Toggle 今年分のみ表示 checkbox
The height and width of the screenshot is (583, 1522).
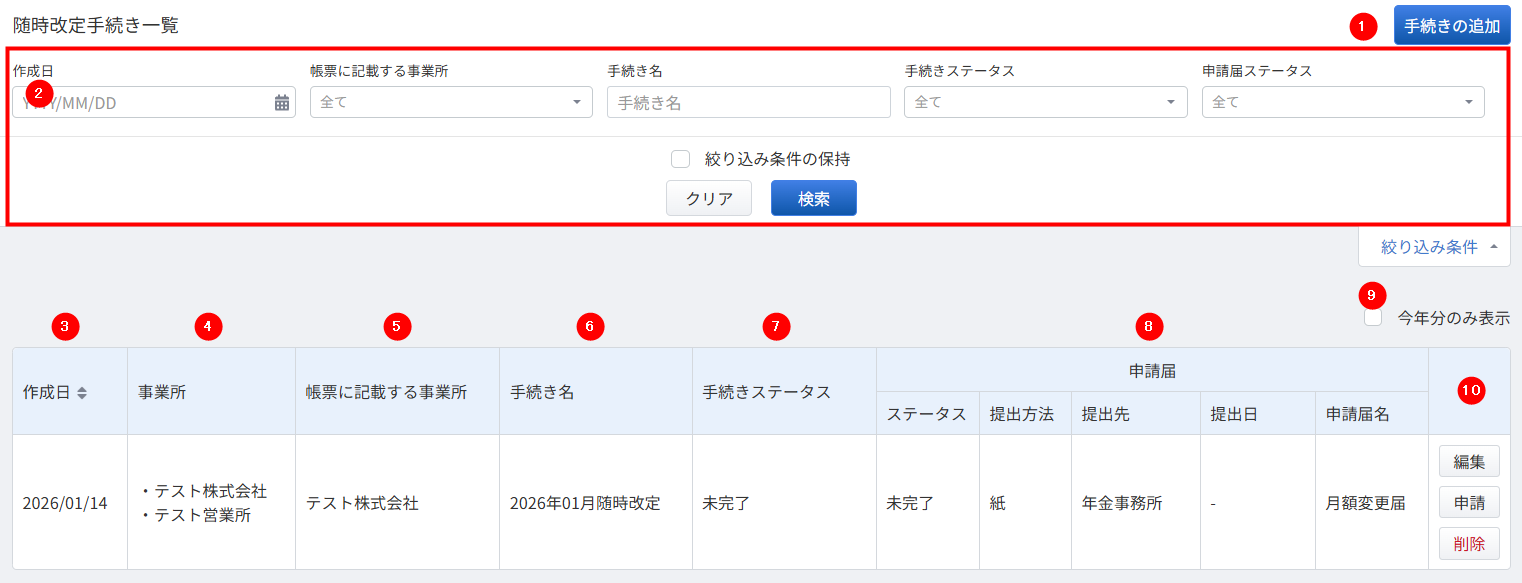coord(1374,319)
